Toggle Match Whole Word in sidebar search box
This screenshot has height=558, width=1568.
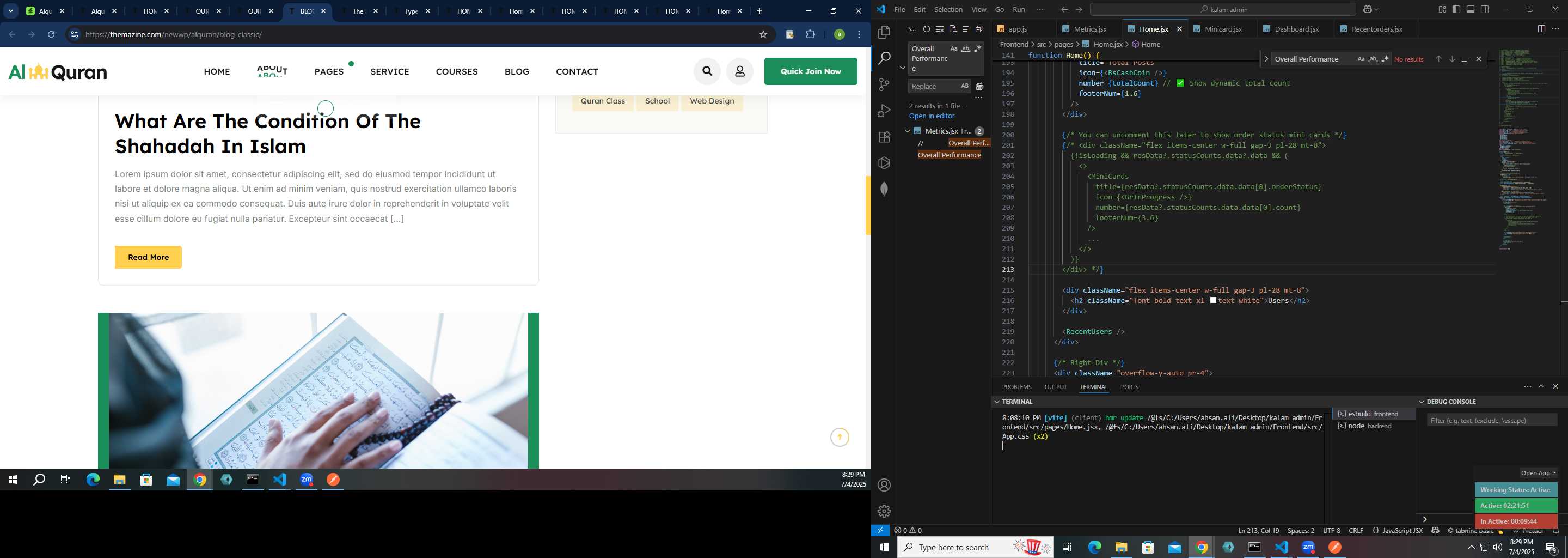tap(966, 48)
